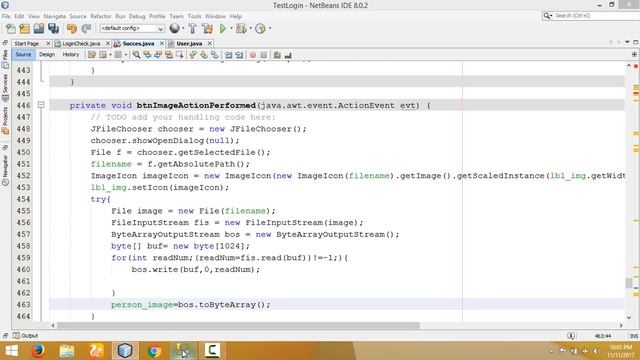Open the File menu
This screenshot has height=360, width=640.
pos(6,16)
